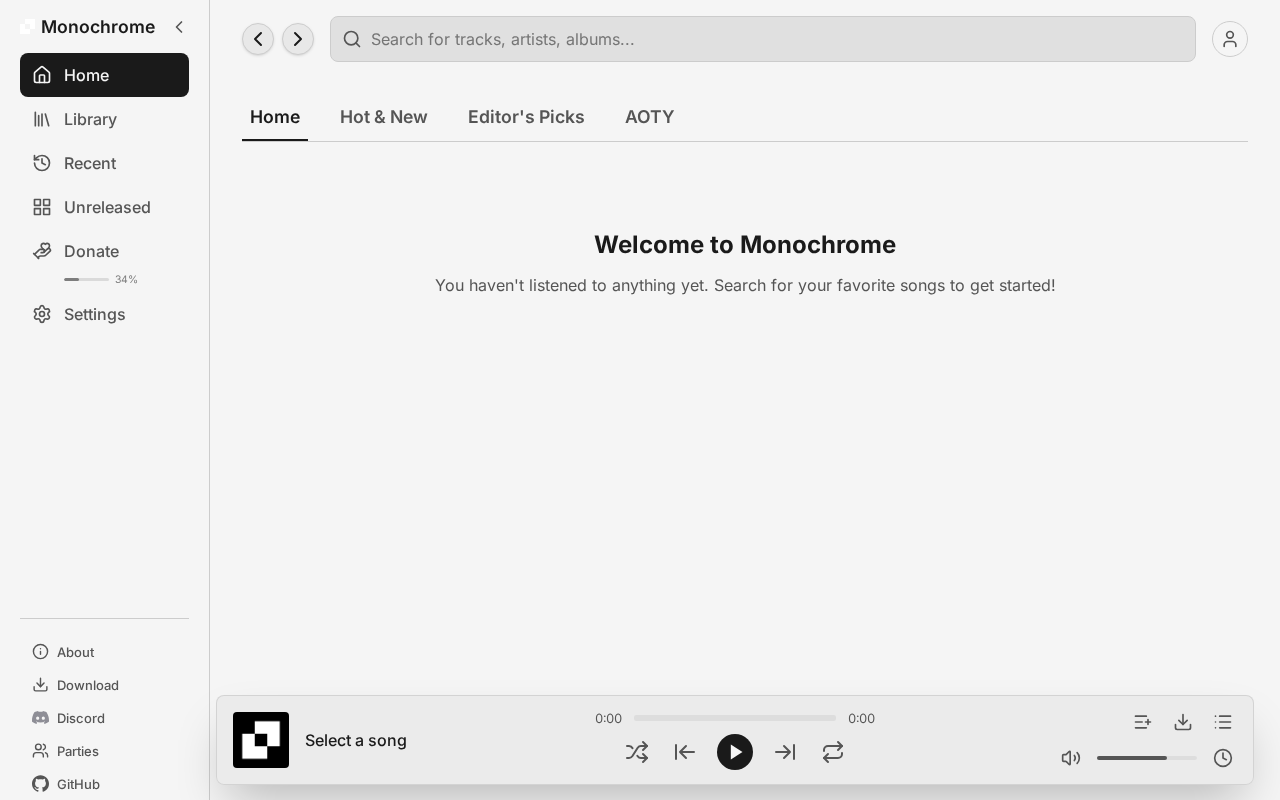Toggle repeat mode in the player
Viewport: 1280px width, 800px height.
pos(833,752)
